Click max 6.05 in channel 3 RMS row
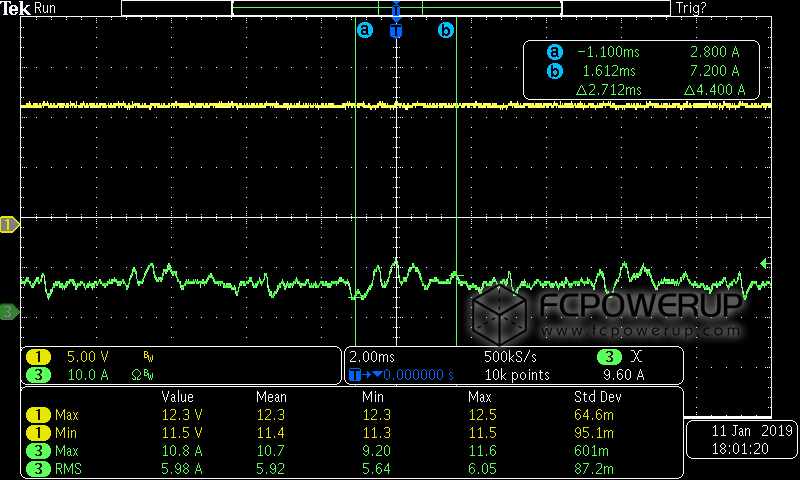800x480 pixels. tap(482, 469)
